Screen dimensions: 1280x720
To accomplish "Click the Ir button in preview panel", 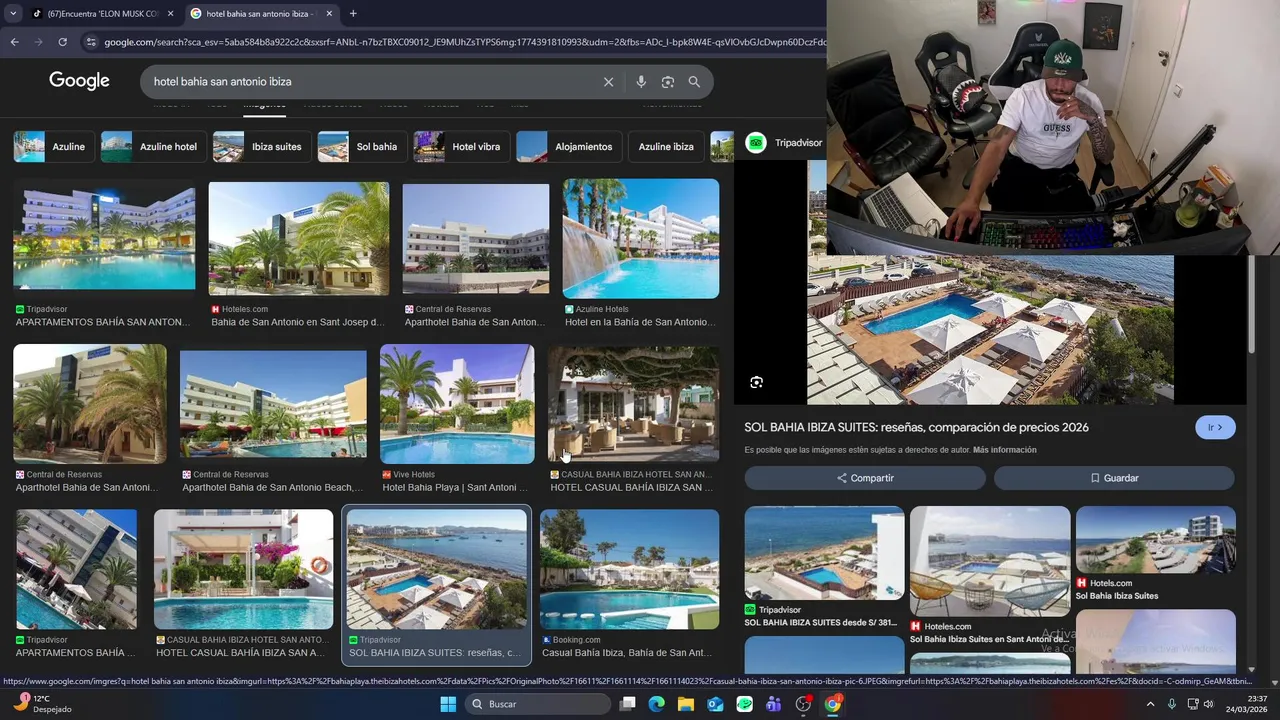I will (x=1215, y=427).
